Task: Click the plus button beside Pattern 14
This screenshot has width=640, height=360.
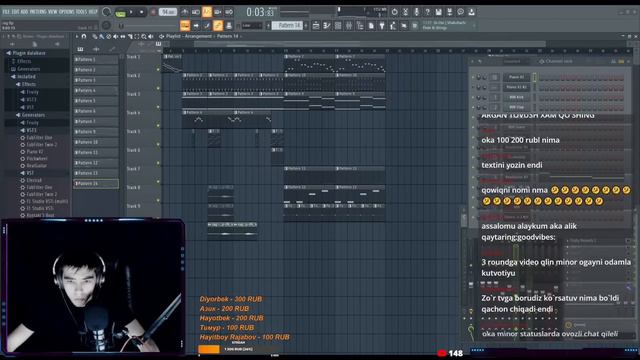Action: pyautogui.click(x=306, y=26)
